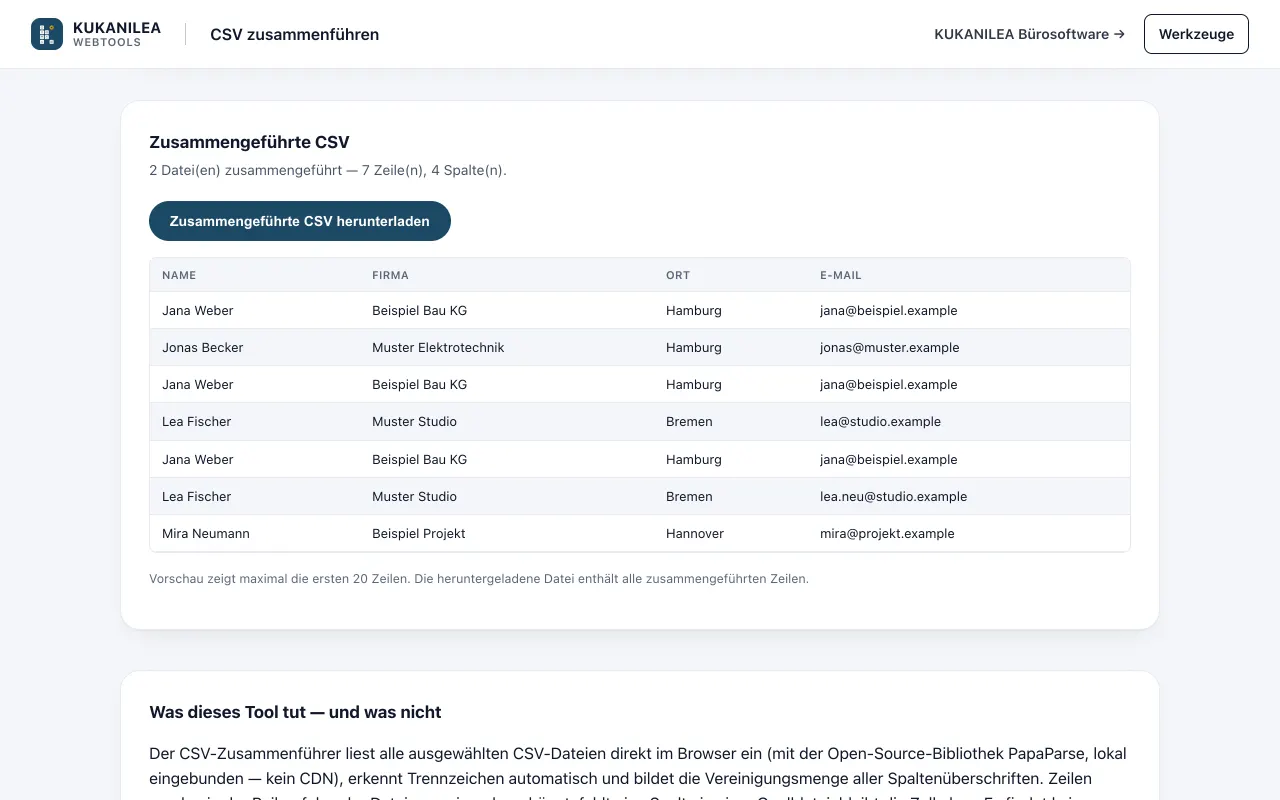This screenshot has height=800, width=1280.
Task: Click the Zusammengeführte CSV heading
Action: pos(249,142)
